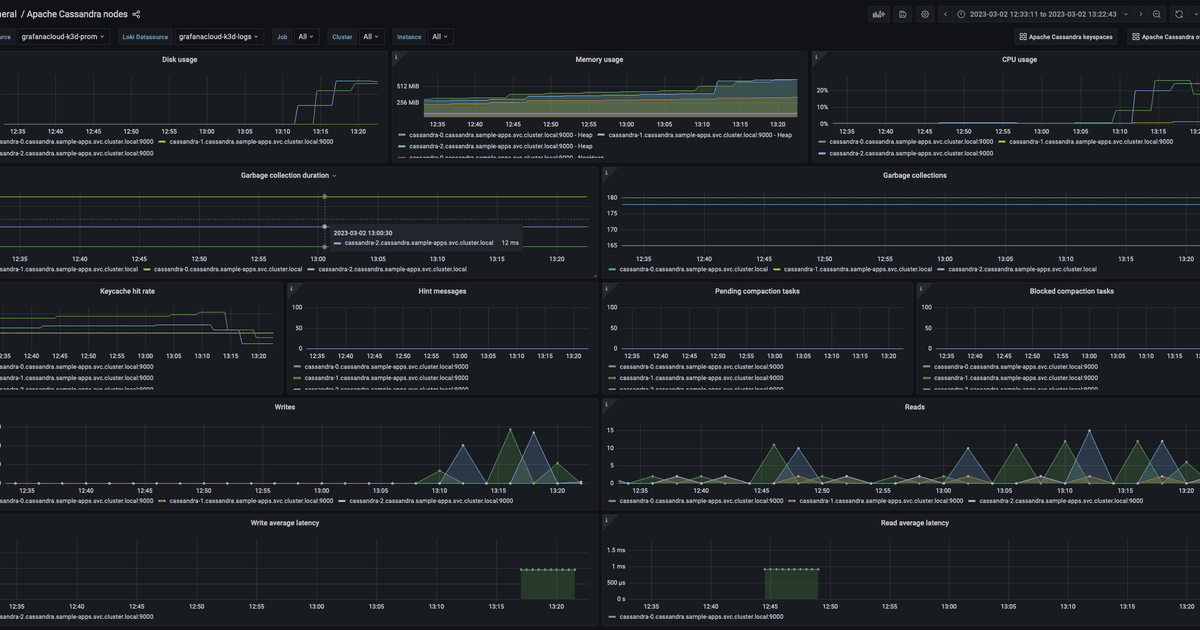Click the Garbage collections panel title
Screen dimensions: 1200x630
[x=915, y=175]
